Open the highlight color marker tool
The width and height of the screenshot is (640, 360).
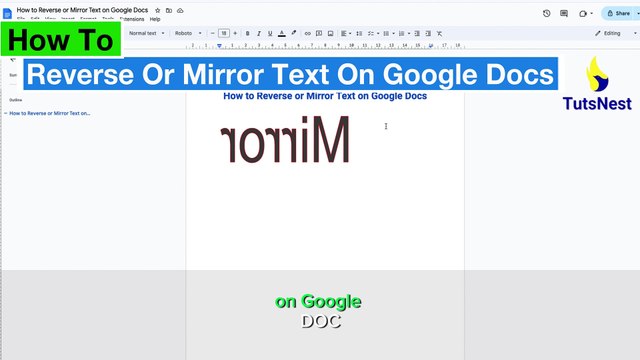point(293,33)
